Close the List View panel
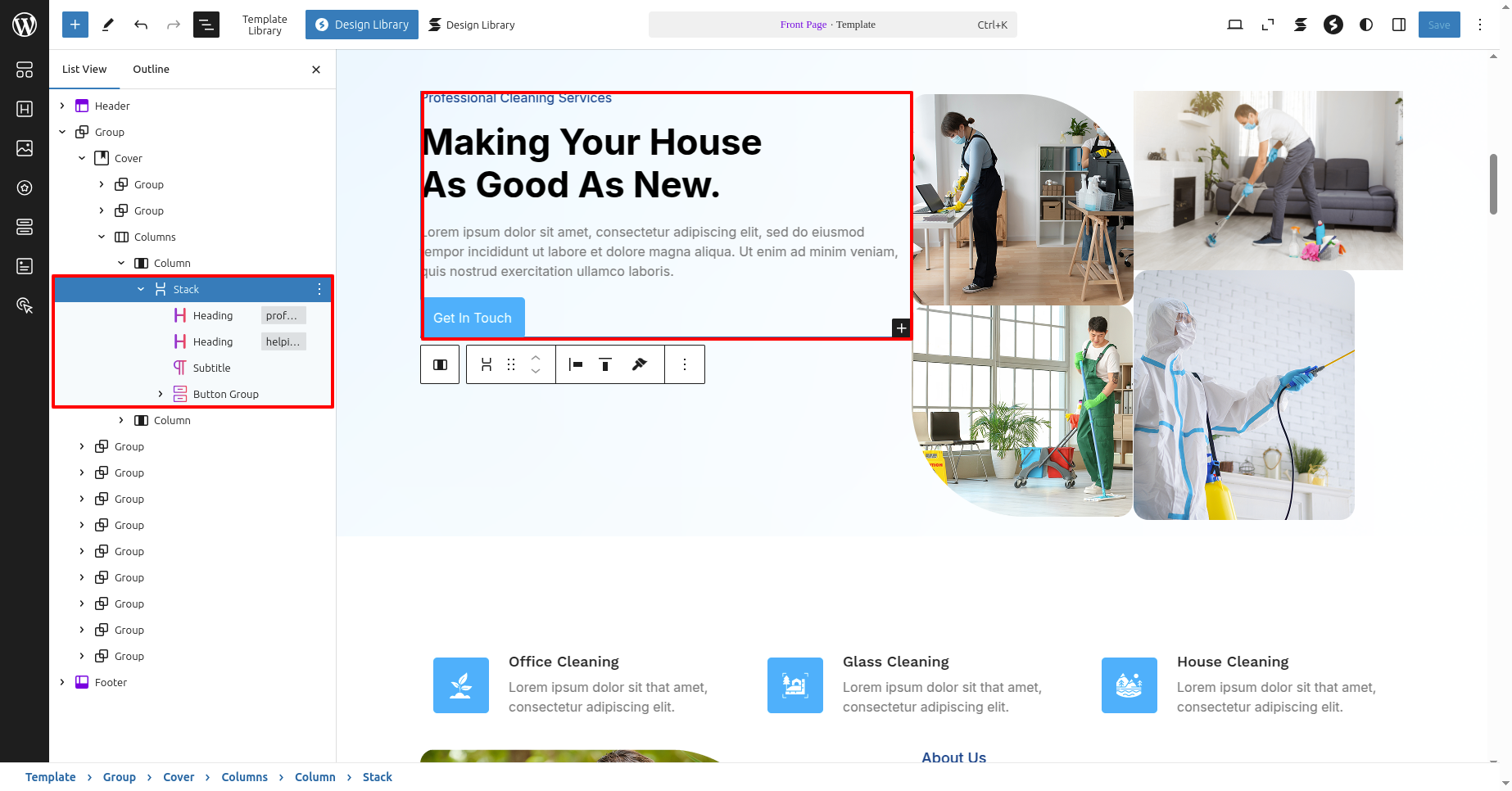The image size is (1512, 791). click(316, 70)
